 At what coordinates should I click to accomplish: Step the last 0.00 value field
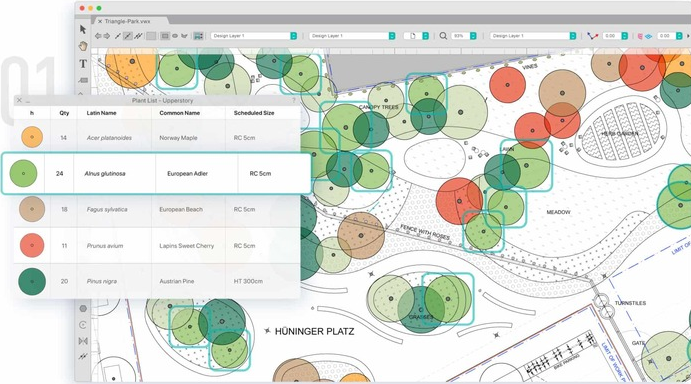(679, 36)
